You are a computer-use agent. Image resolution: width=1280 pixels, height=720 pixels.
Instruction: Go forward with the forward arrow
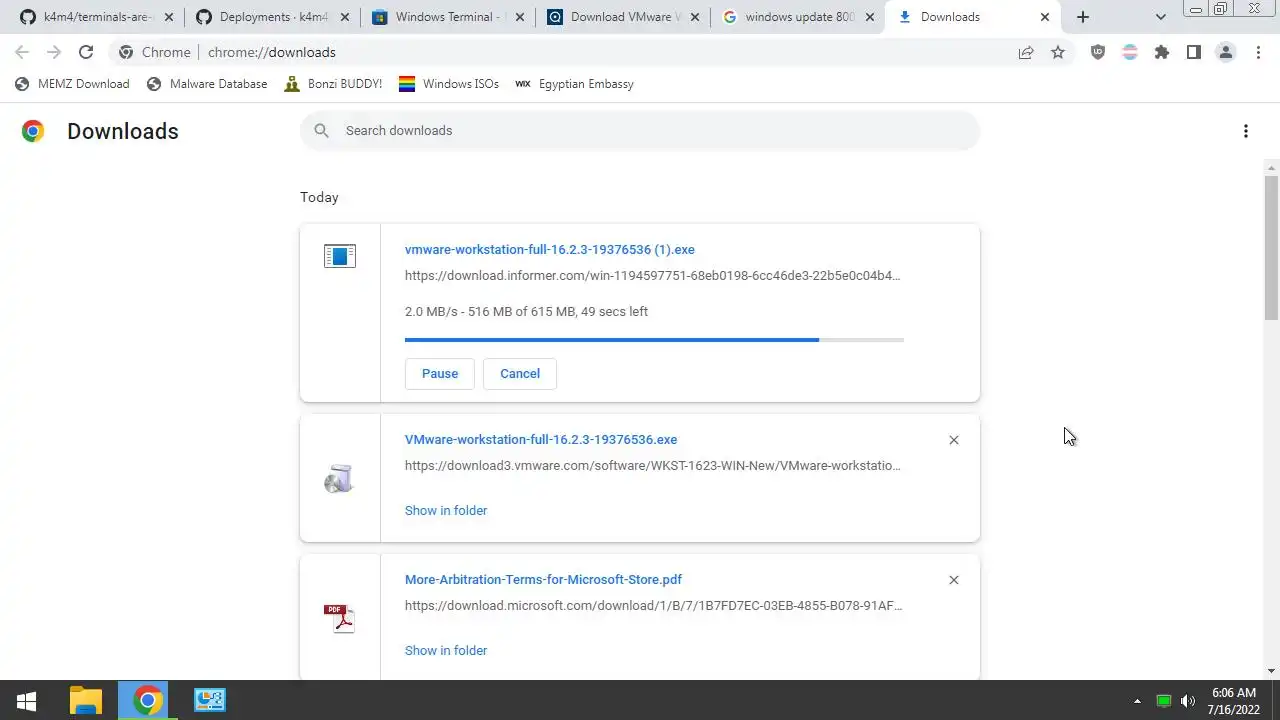coord(54,52)
